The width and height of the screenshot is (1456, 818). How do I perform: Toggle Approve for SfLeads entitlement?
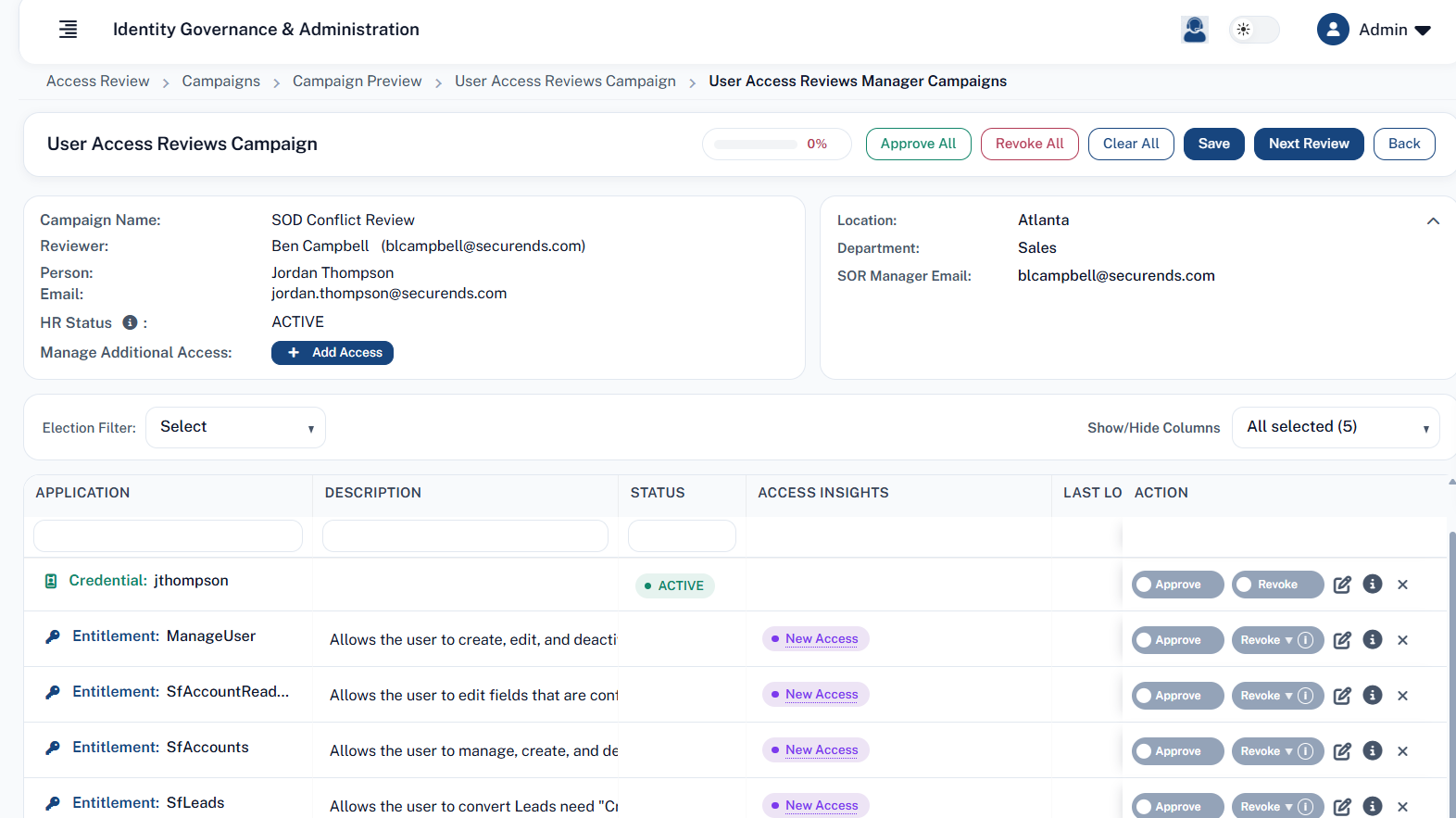1177,806
